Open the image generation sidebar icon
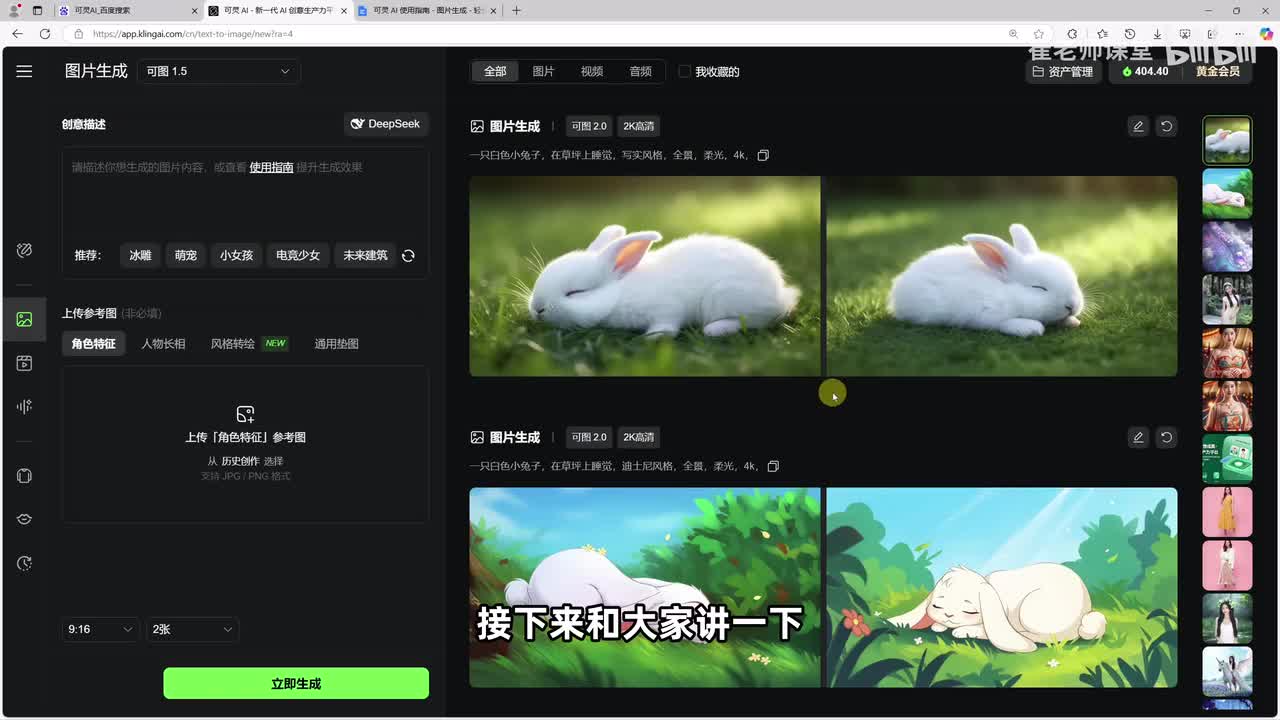This screenshot has width=1280, height=720. pyautogui.click(x=24, y=319)
